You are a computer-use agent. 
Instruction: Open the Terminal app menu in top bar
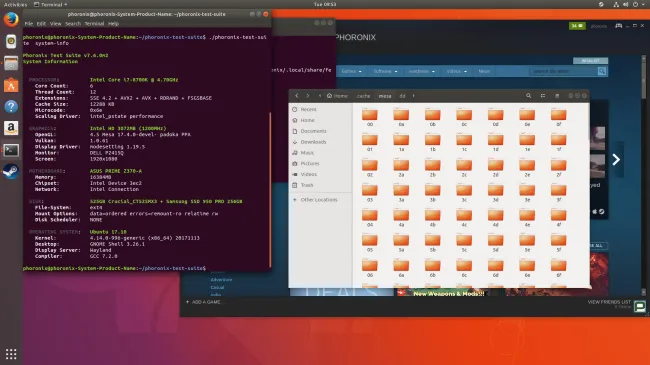50,4
